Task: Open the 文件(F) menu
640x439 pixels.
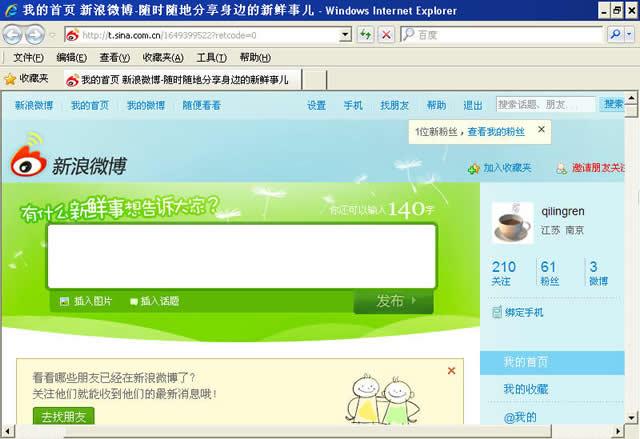Action: pyautogui.click(x=28, y=58)
